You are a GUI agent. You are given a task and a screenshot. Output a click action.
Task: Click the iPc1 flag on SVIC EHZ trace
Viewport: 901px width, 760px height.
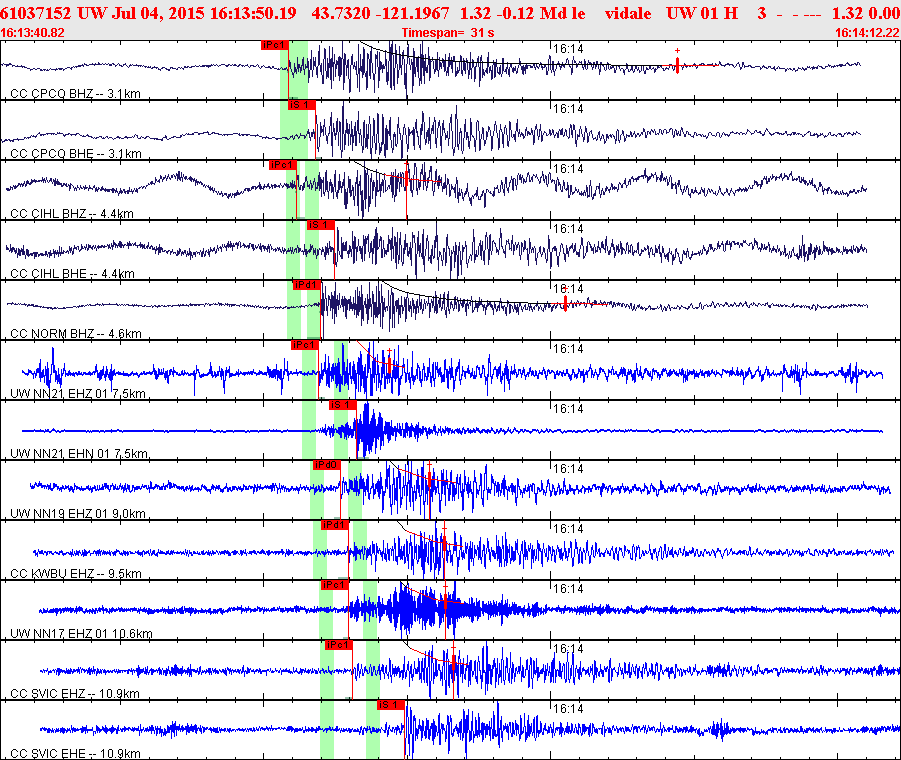(338, 645)
